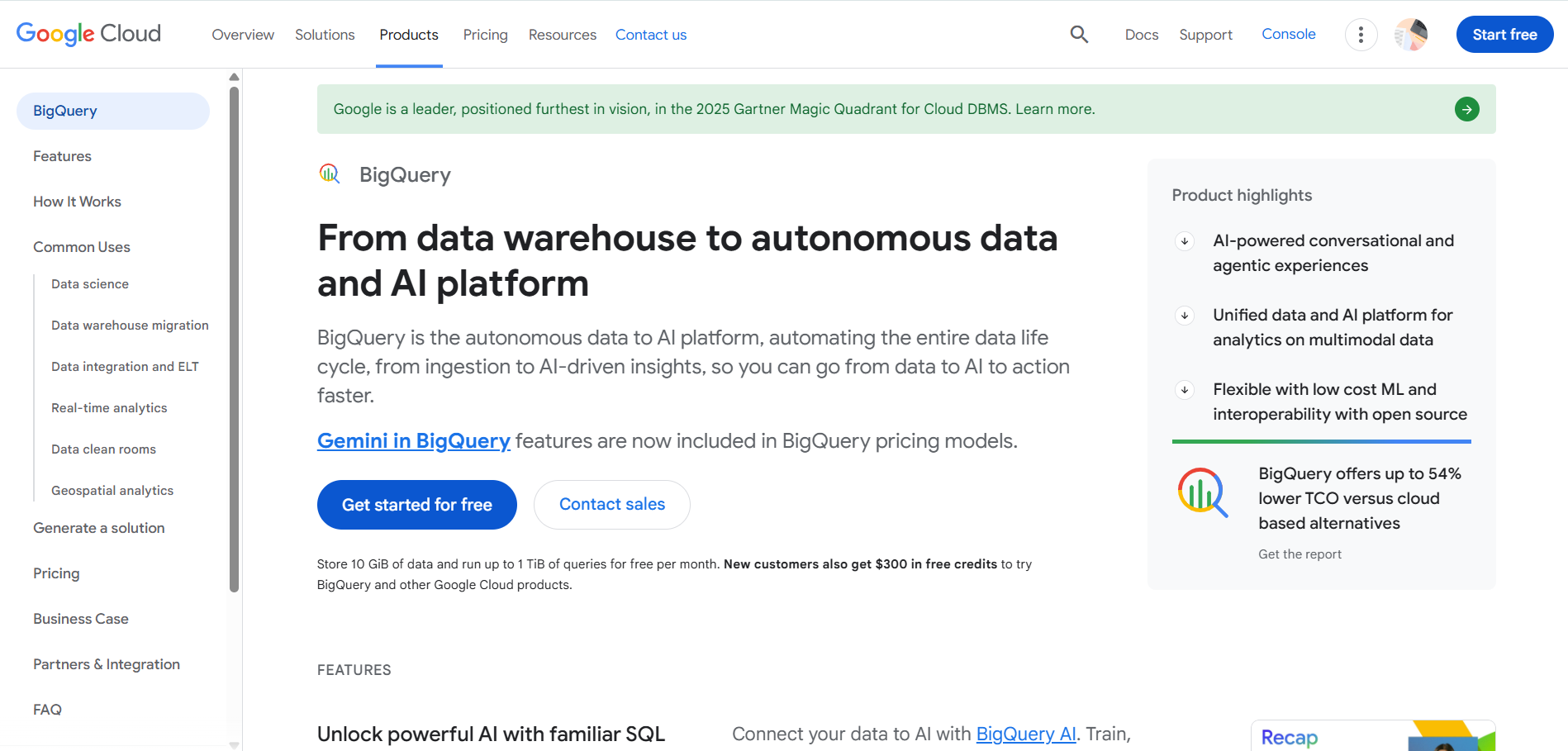Click the Start free button
Image resolution: width=1568 pixels, height=751 pixels.
coord(1504,35)
